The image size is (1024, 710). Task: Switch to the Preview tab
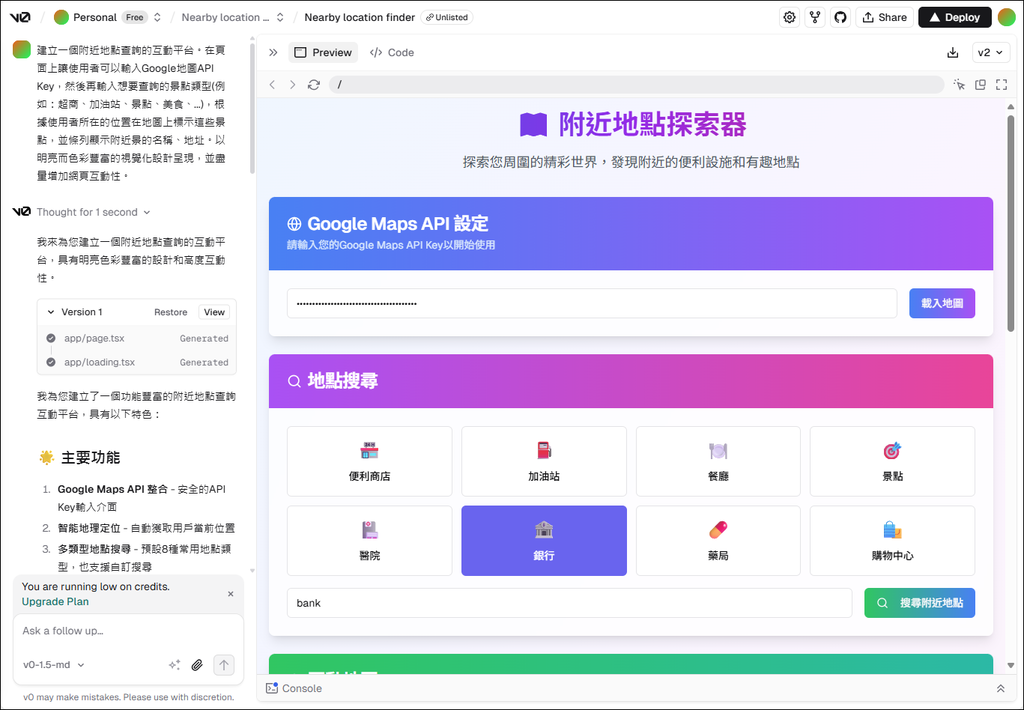click(x=323, y=52)
